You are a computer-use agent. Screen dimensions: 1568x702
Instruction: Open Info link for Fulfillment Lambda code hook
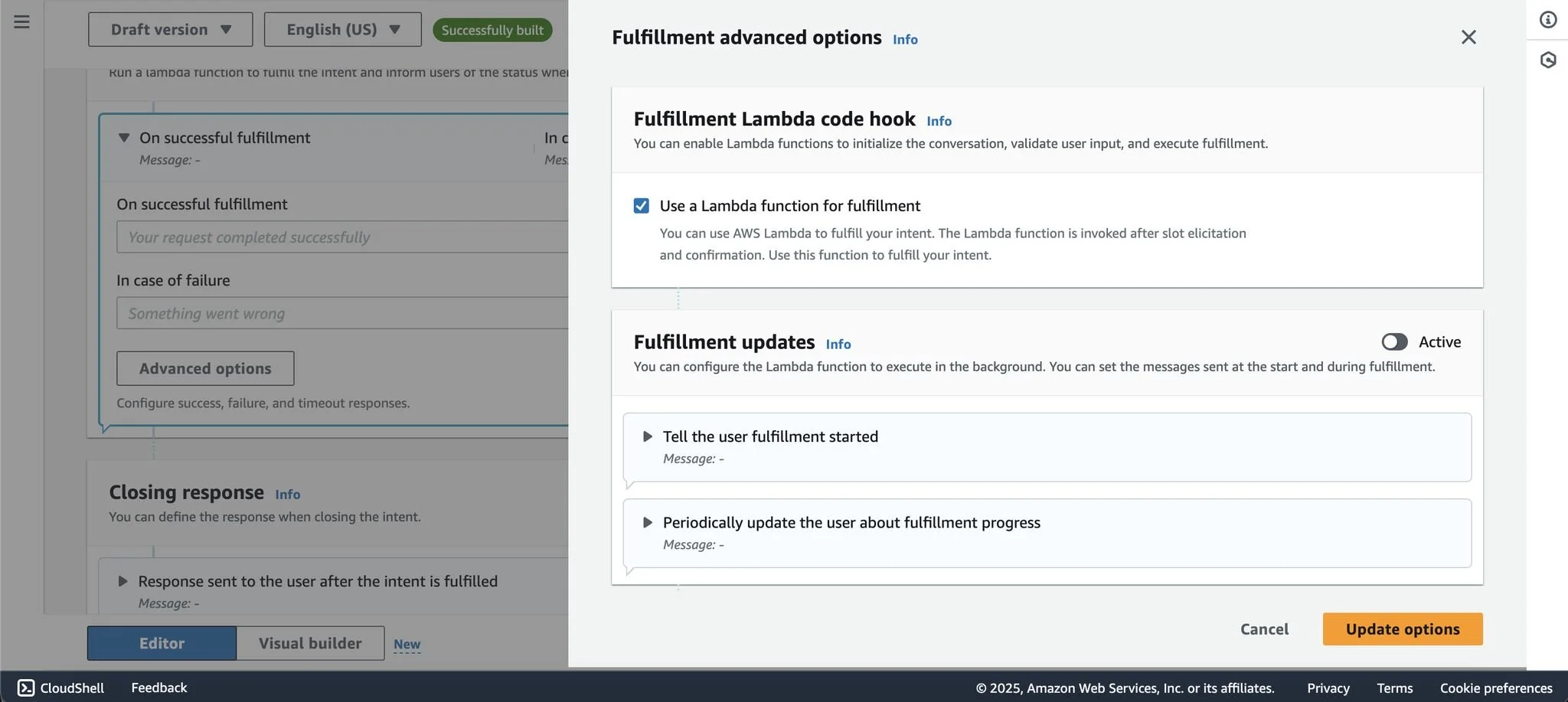(x=939, y=121)
